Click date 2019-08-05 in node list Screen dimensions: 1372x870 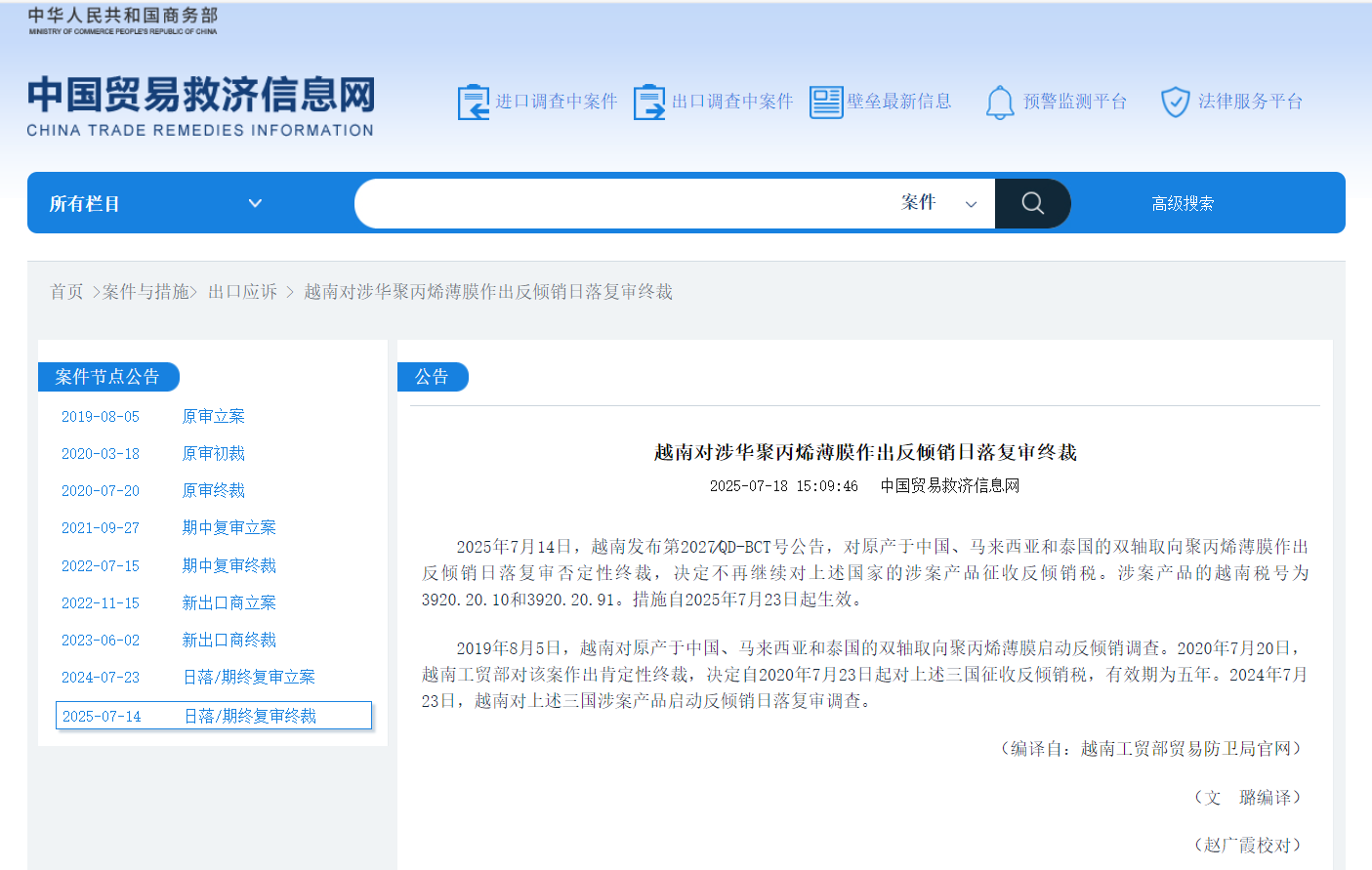[101, 417]
